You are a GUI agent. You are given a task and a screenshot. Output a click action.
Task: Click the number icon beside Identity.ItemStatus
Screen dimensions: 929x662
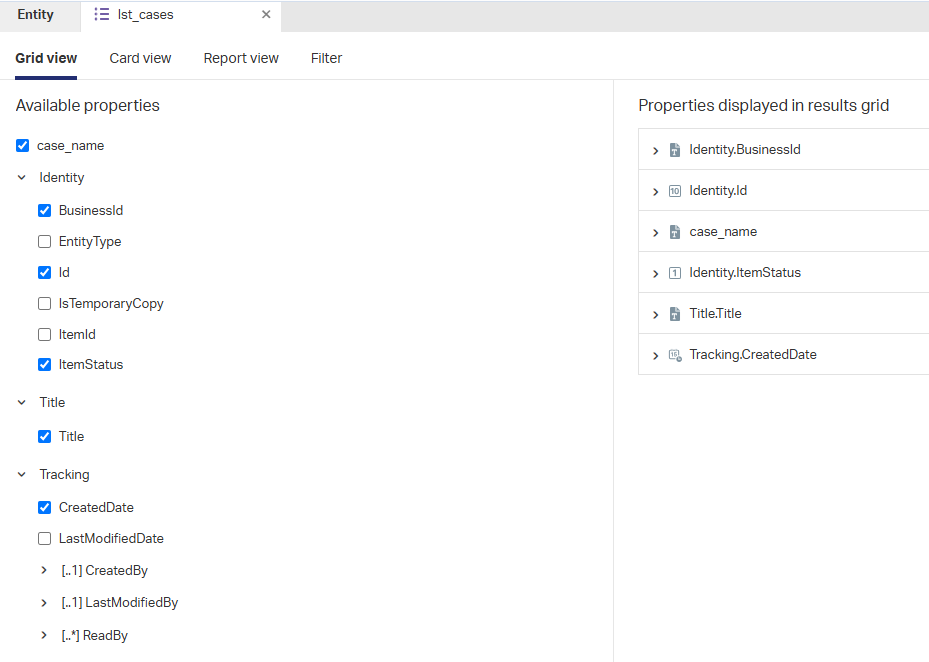[x=675, y=273]
